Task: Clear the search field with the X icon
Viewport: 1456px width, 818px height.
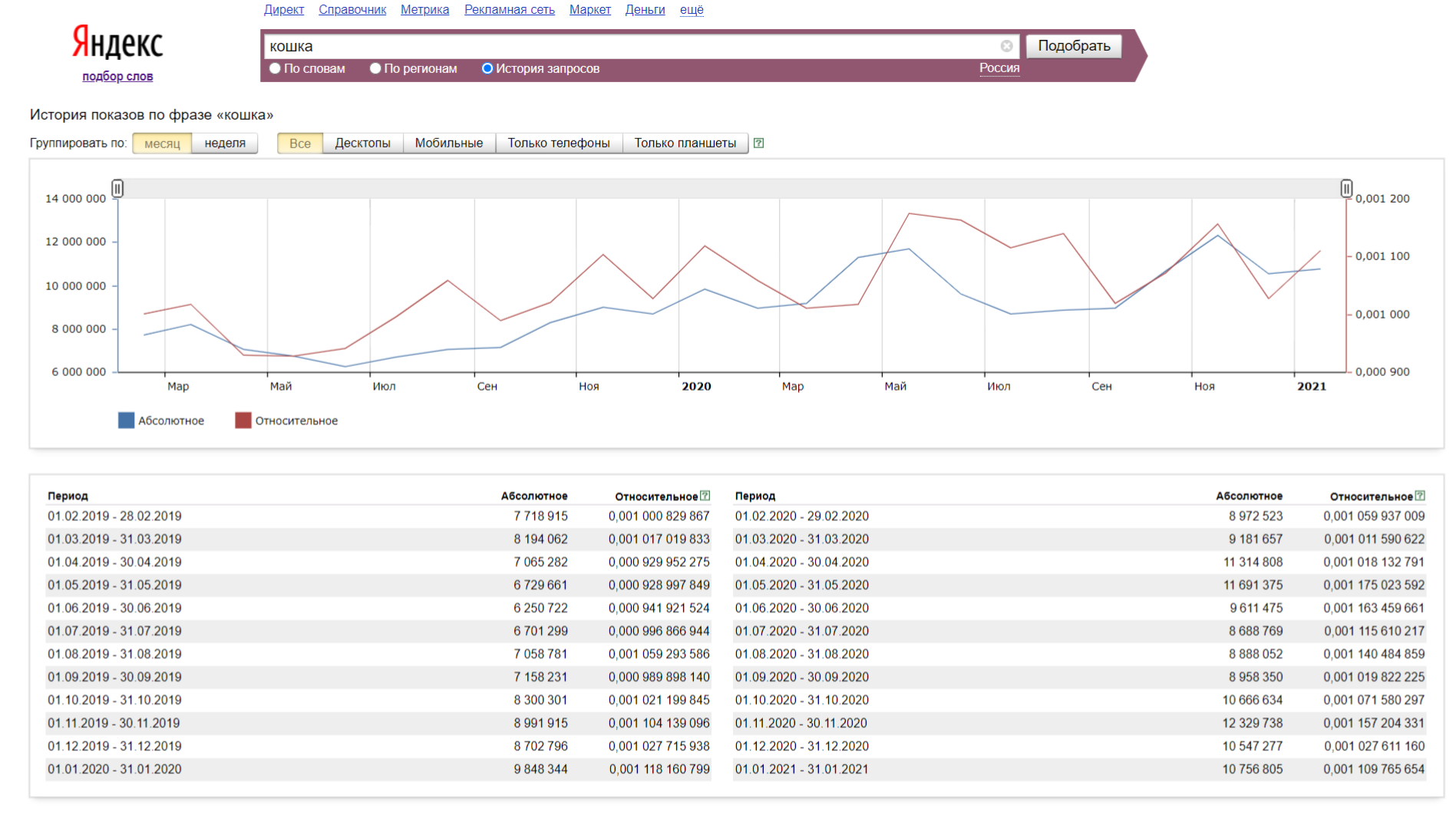Action: (x=1006, y=46)
